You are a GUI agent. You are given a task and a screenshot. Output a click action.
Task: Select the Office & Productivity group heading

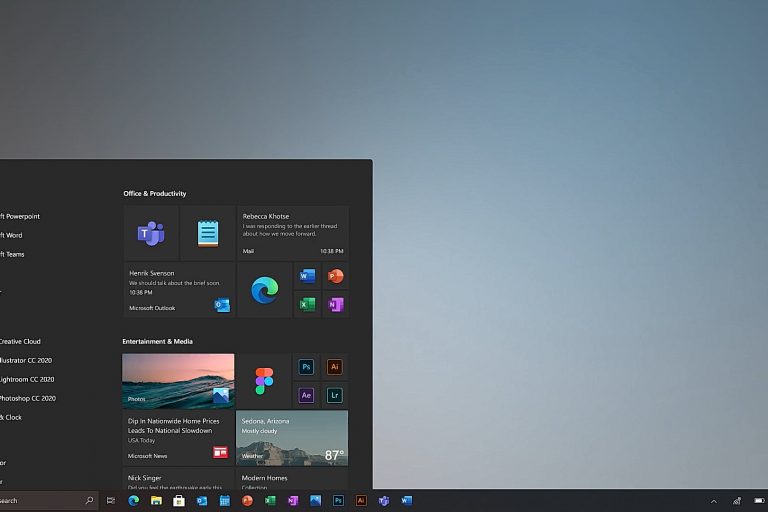tap(155, 194)
